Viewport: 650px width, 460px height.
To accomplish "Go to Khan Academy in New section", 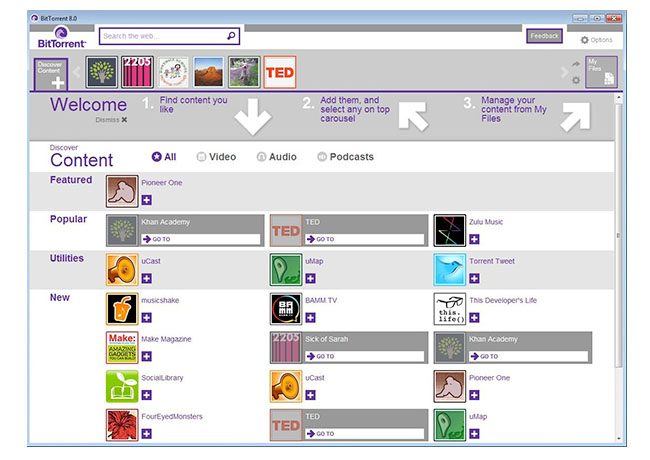I will tap(529, 356).
